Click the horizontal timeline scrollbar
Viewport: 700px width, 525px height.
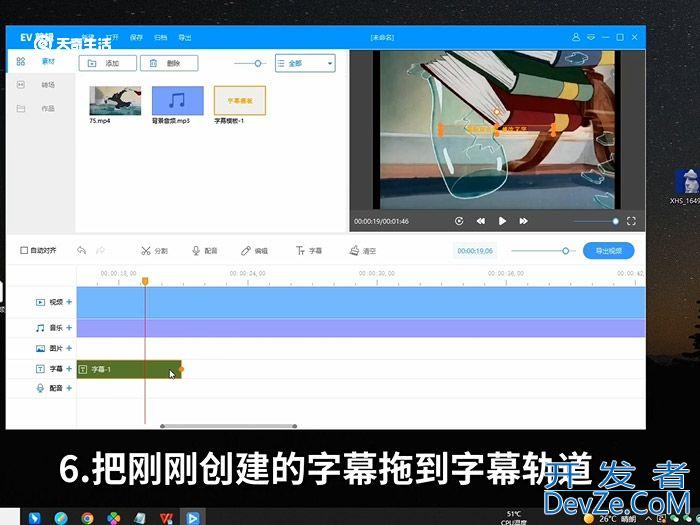point(229,426)
